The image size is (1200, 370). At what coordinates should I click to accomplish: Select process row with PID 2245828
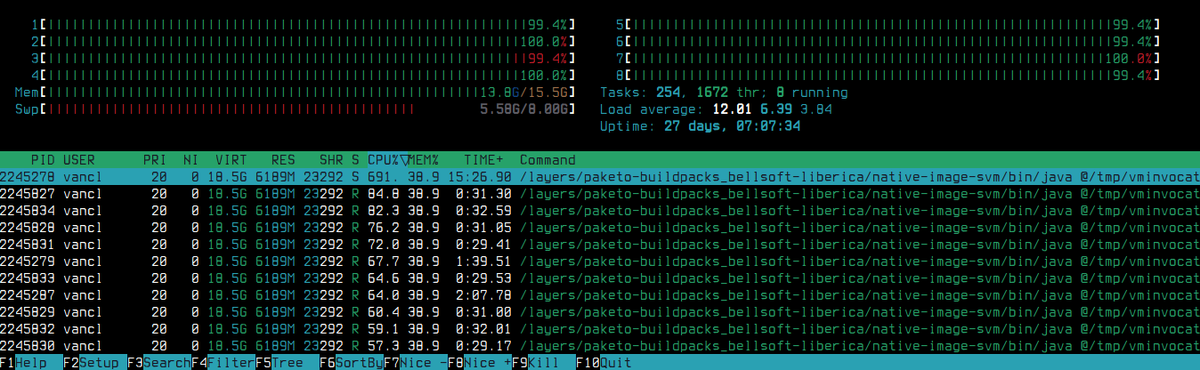[600, 227]
